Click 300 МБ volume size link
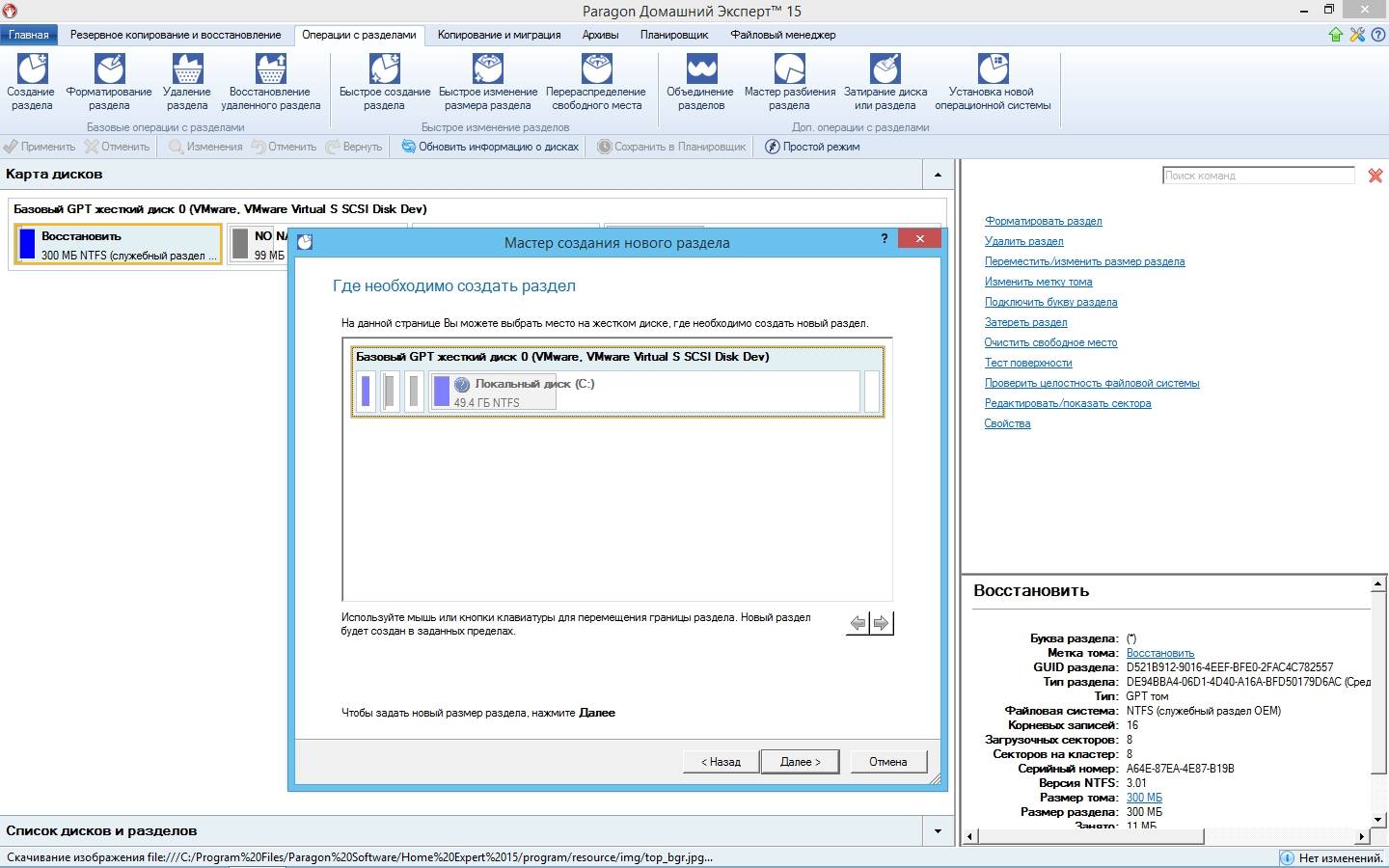 click(1144, 798)
